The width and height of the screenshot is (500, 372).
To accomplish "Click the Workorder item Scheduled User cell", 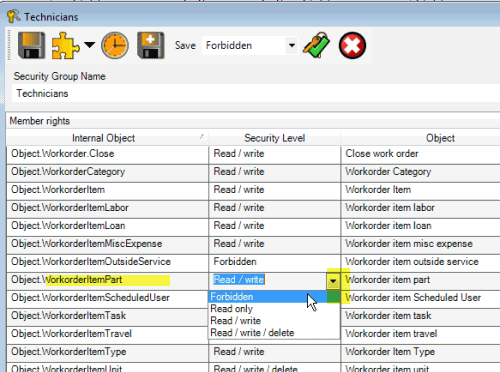I will tap(421, 298).
